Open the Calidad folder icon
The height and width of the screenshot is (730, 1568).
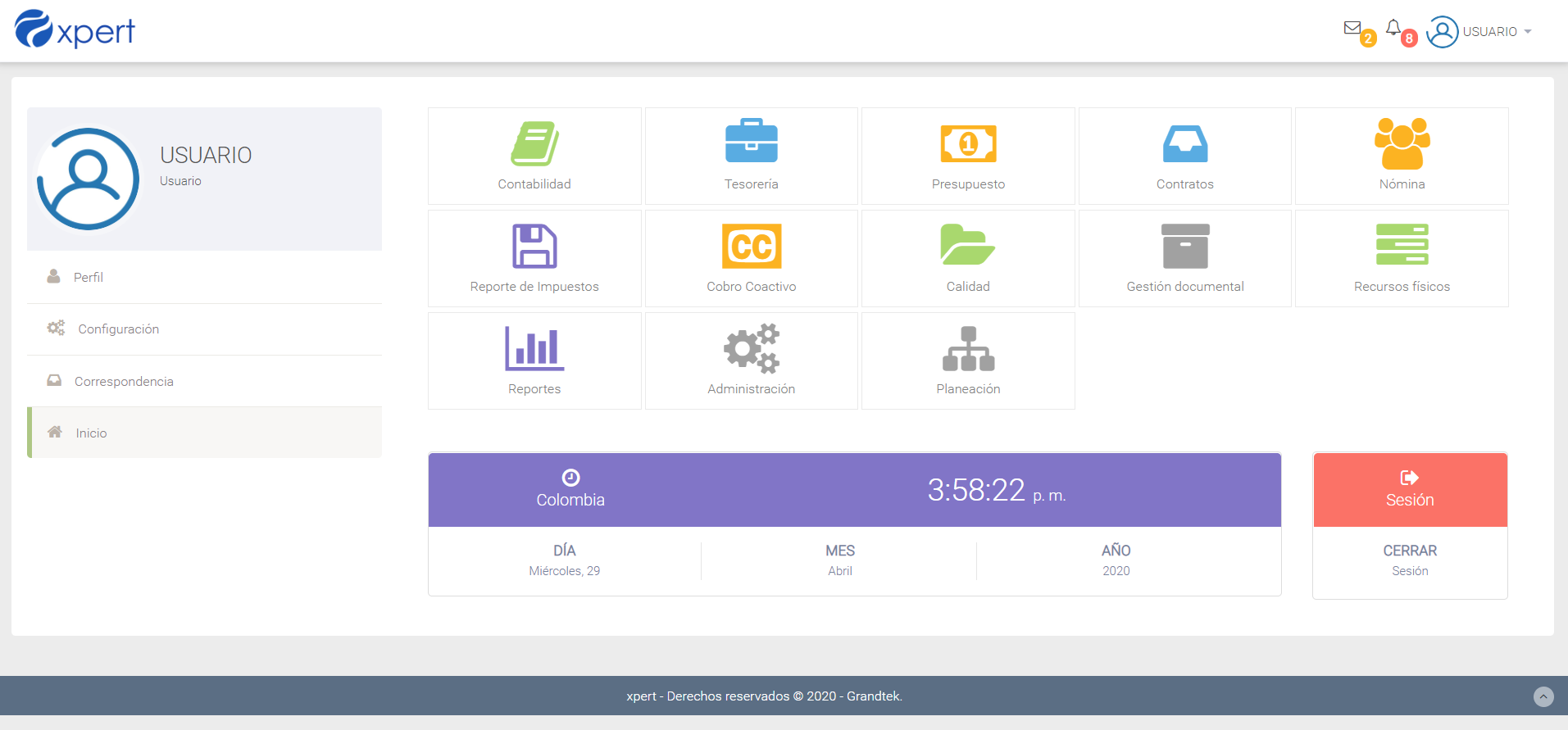pos(968,244)
